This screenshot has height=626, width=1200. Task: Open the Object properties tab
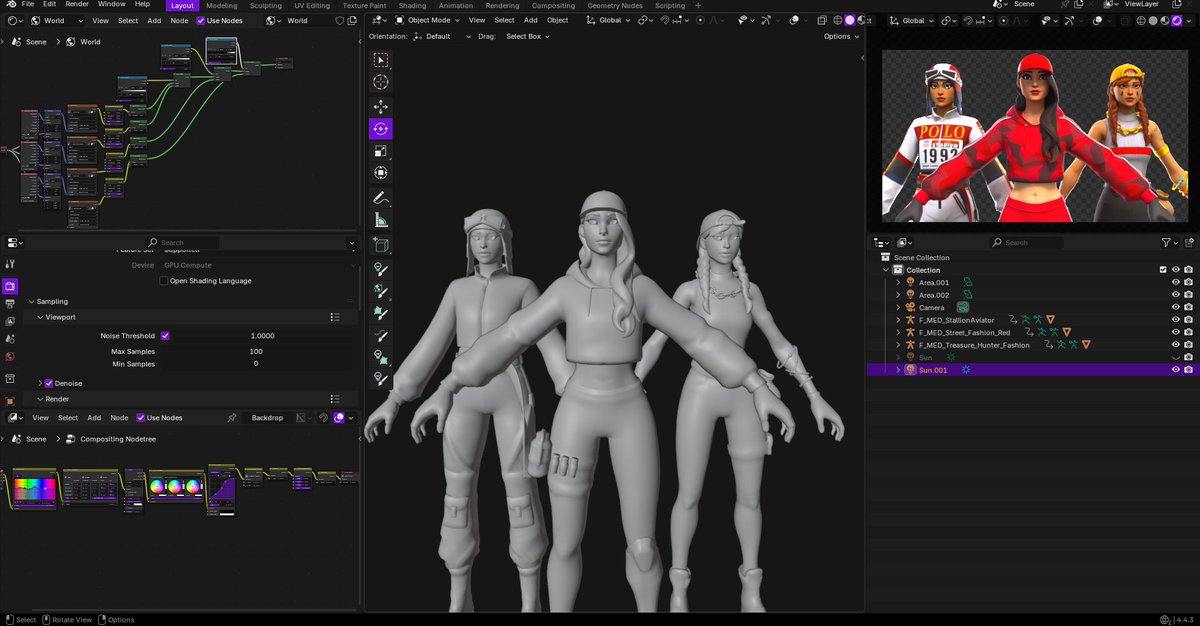point(10,400)
